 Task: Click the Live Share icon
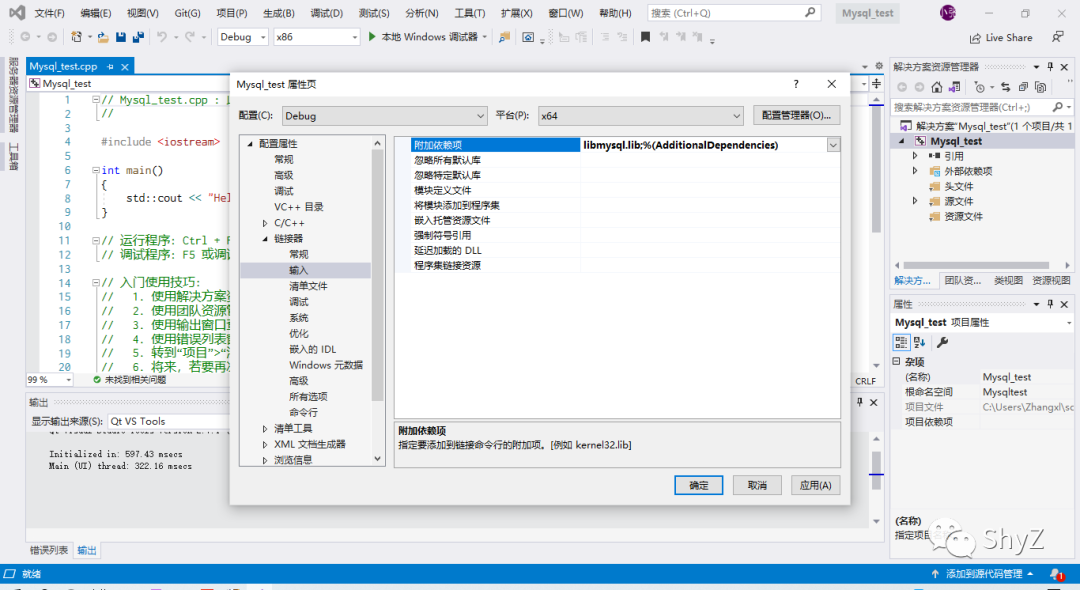(x=975, y=38)
